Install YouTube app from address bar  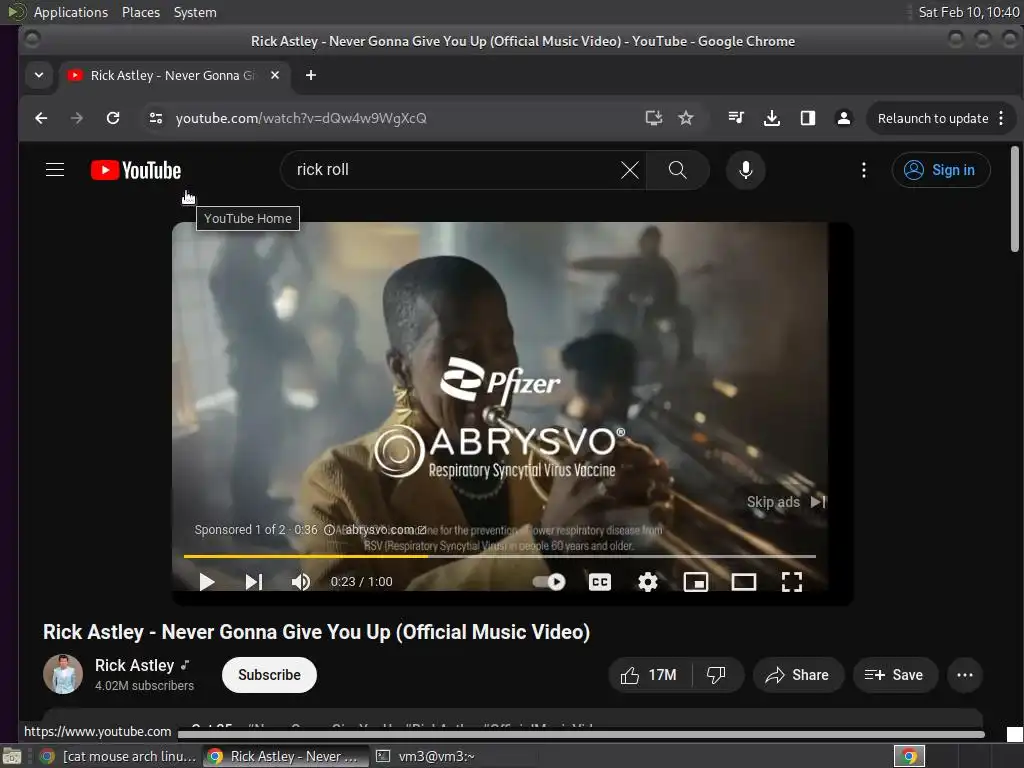pyautogui.click(x=654, y=118)
